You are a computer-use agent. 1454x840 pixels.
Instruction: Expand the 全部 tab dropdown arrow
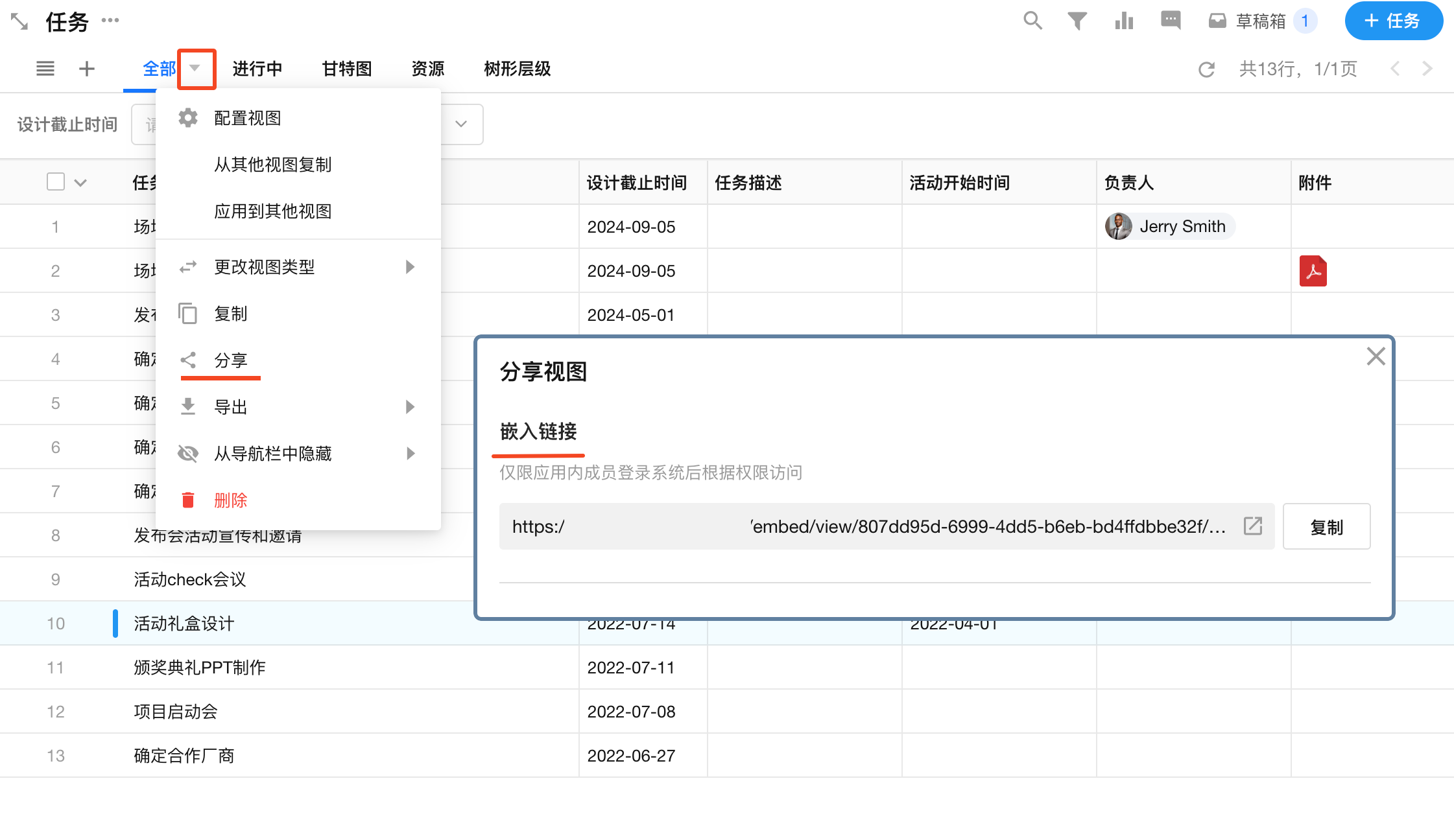point(195,68)
